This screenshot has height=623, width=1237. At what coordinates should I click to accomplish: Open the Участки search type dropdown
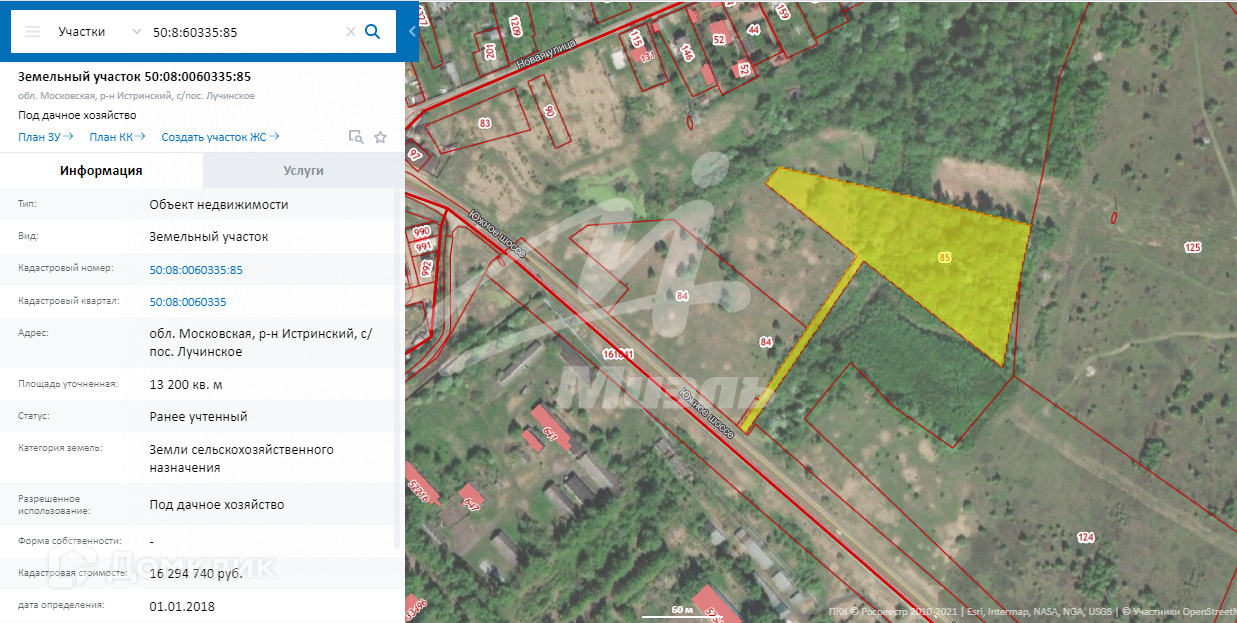(100, 32)
